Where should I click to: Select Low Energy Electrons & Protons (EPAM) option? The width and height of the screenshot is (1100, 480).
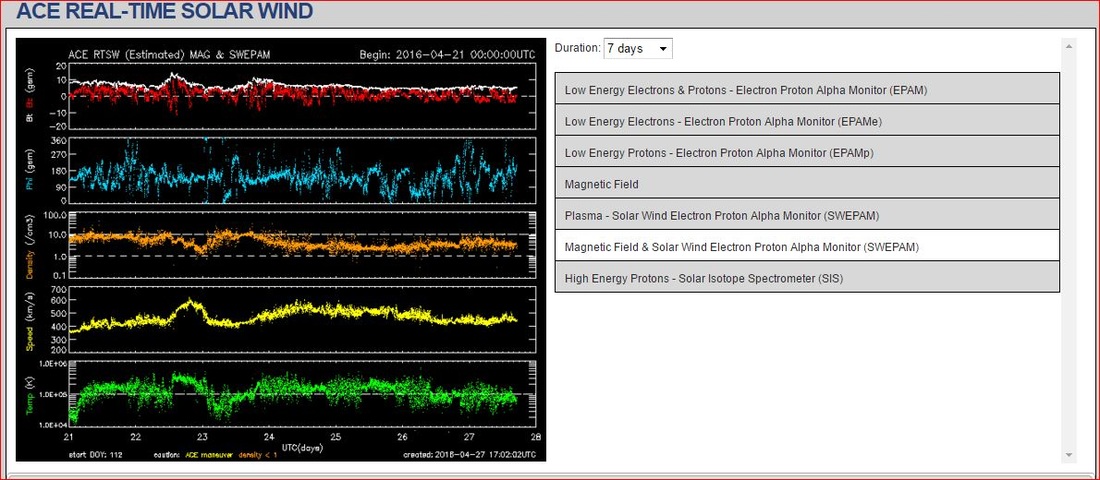[807, 88]
